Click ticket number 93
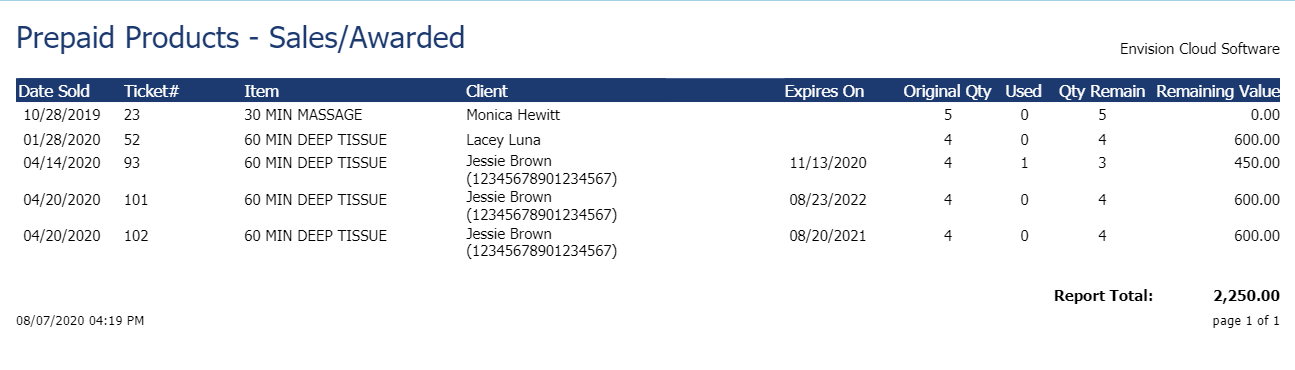This screenshot has height=370, width=1295. (x=134, y=162)
